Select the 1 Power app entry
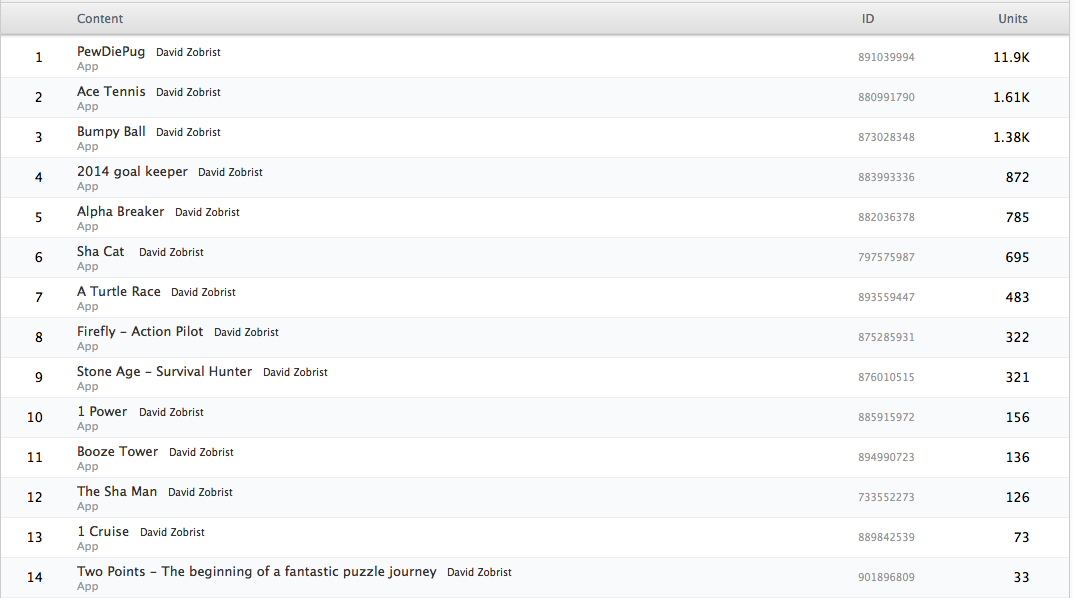The width and height of the screenshot is (1077, 598). (x=102, y=411)
